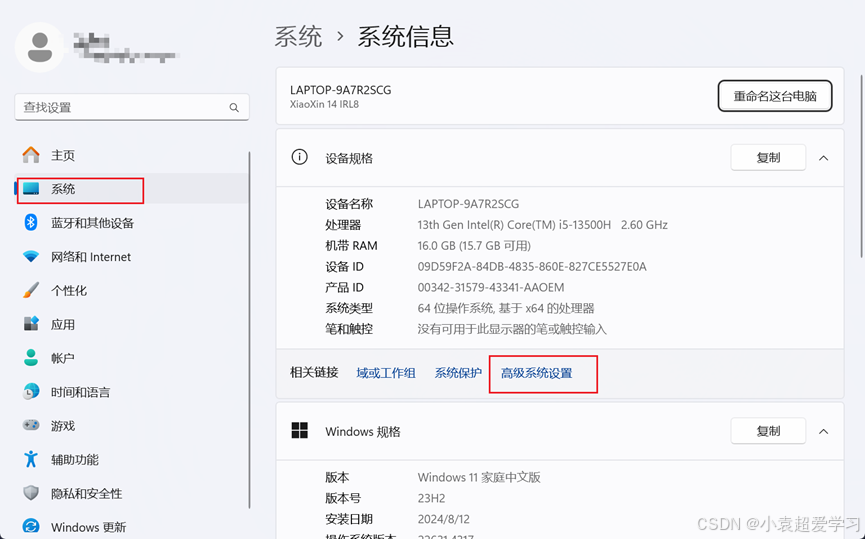Click the 主页 home icon

(31, 155)
